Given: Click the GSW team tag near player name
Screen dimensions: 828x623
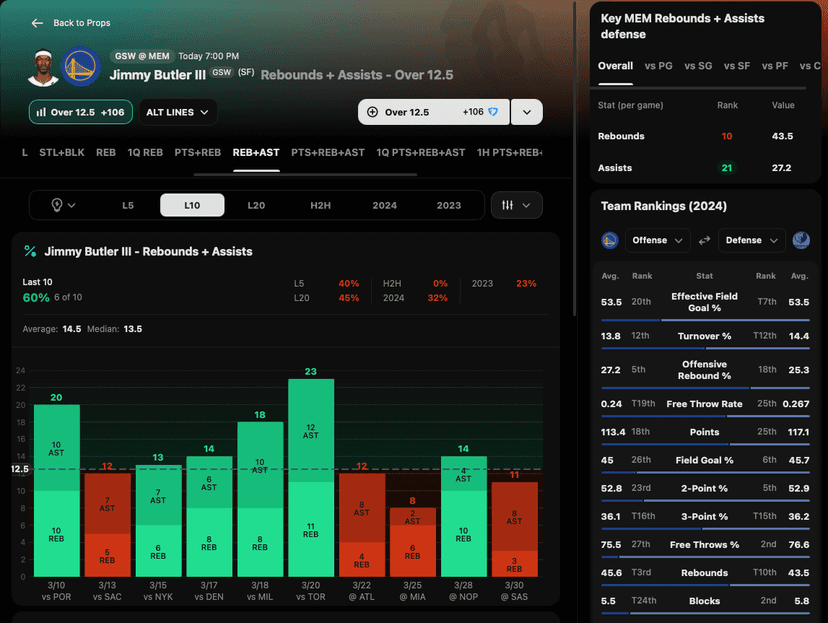Looking at the screenshot, I should coord(222,72).
